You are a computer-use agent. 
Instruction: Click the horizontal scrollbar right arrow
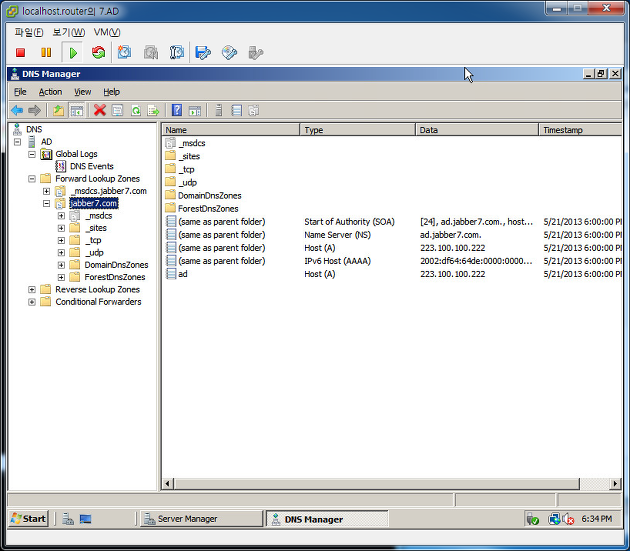coord(615,484)
